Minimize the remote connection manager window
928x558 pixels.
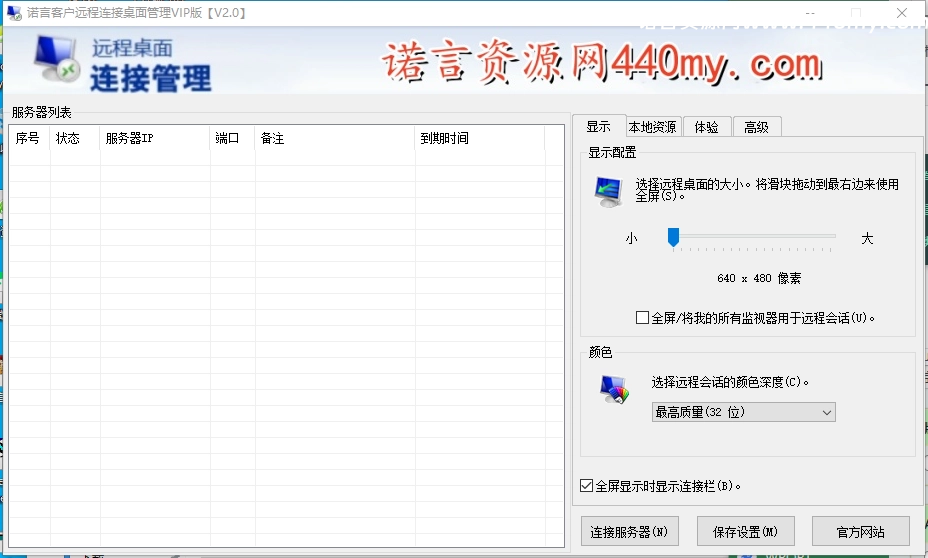(x=809, y=13)
